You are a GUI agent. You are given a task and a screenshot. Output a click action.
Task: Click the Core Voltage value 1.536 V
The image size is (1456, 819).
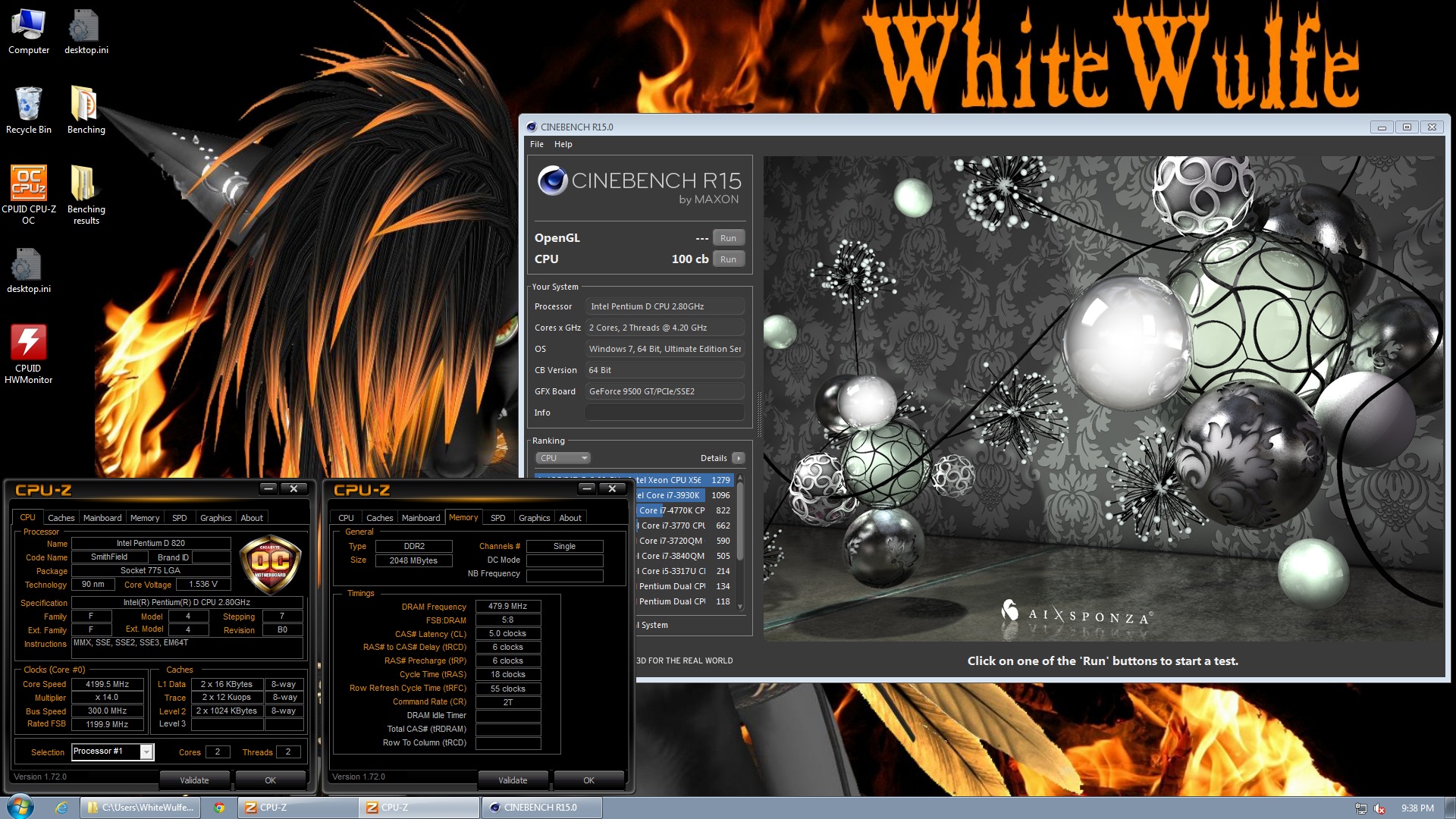click(x=203, y=585)
